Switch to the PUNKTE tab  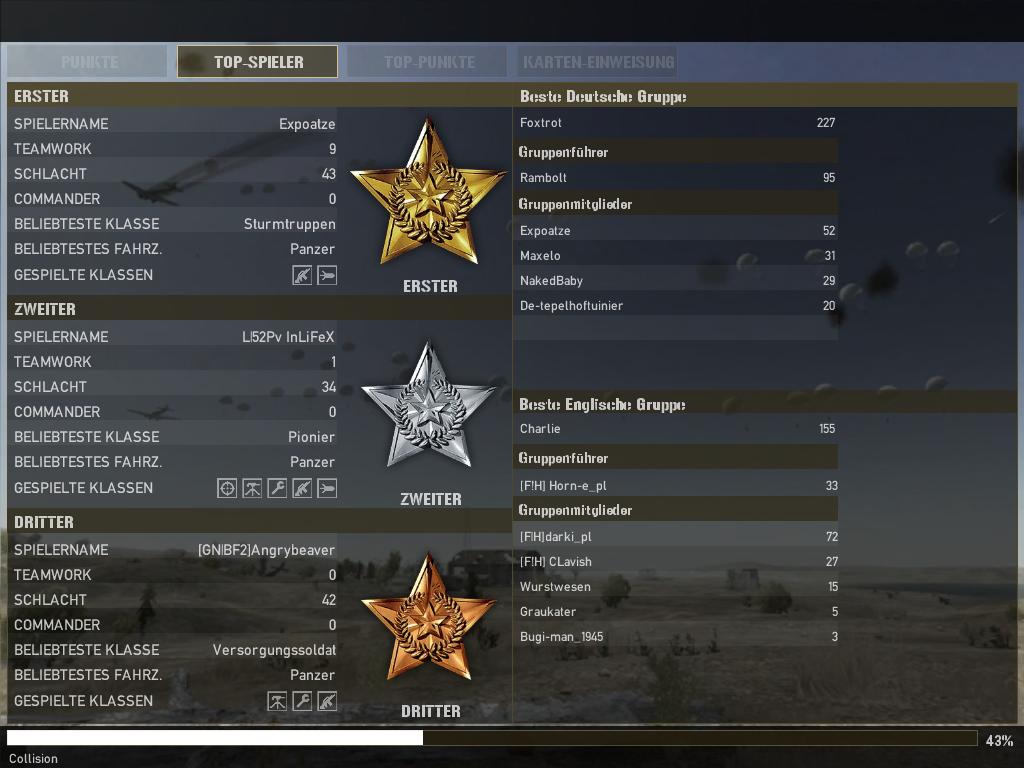[88, 62]
